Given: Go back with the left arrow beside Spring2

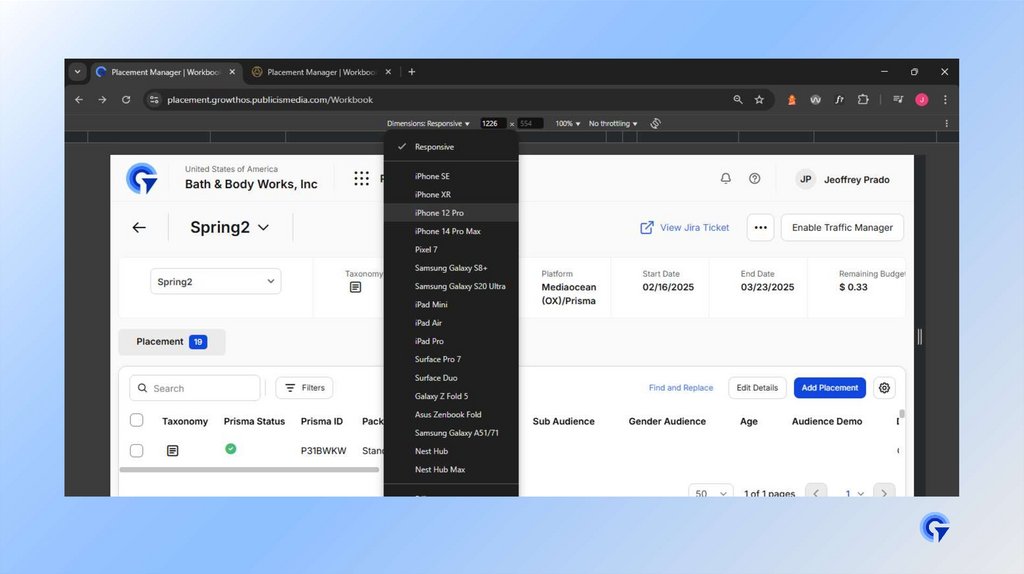Looking at the screenshot, I should point(138,227).
